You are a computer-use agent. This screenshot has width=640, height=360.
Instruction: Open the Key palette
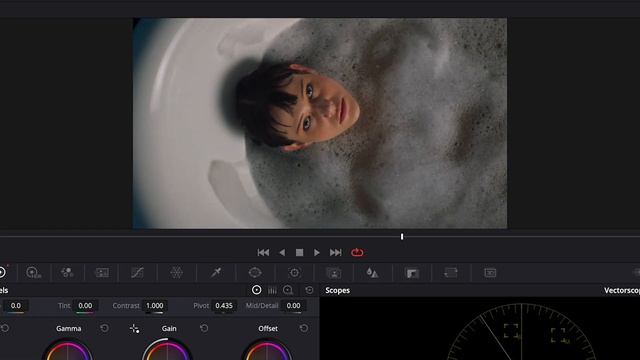[412, 273]
